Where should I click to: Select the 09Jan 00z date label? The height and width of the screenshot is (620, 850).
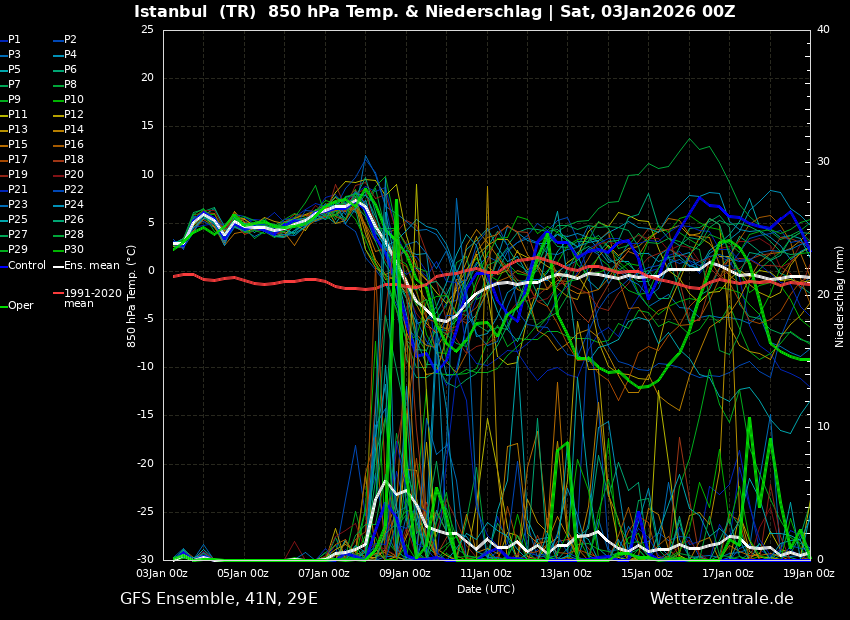pos(405,573)
